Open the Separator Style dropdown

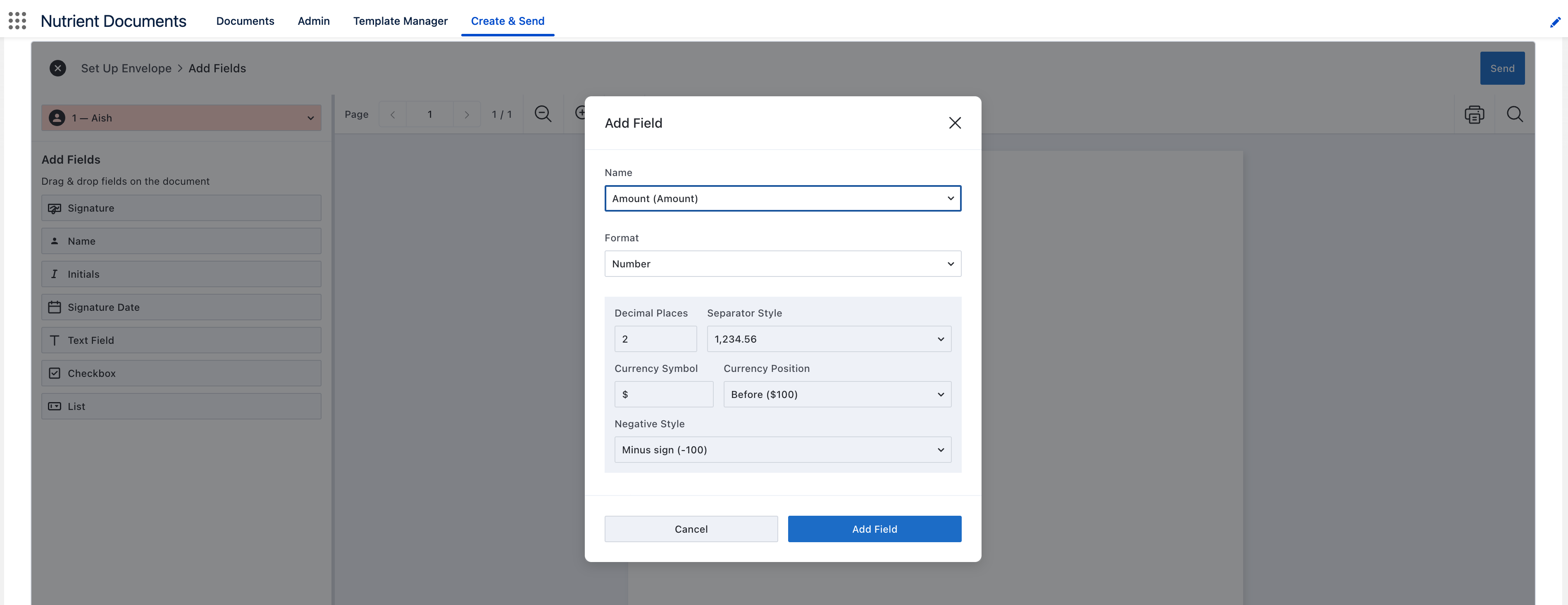829,338
